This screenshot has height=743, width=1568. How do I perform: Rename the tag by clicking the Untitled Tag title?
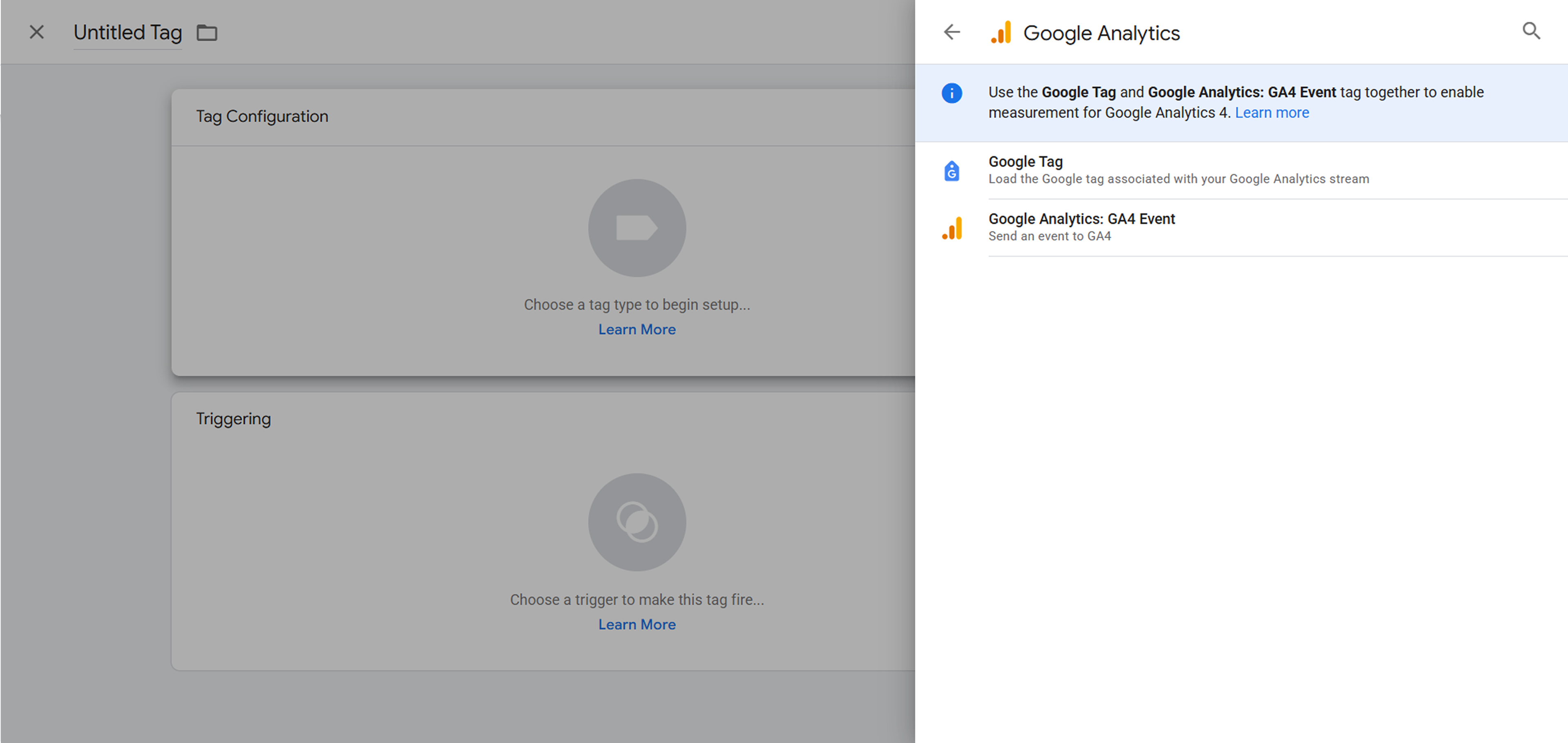128,32
